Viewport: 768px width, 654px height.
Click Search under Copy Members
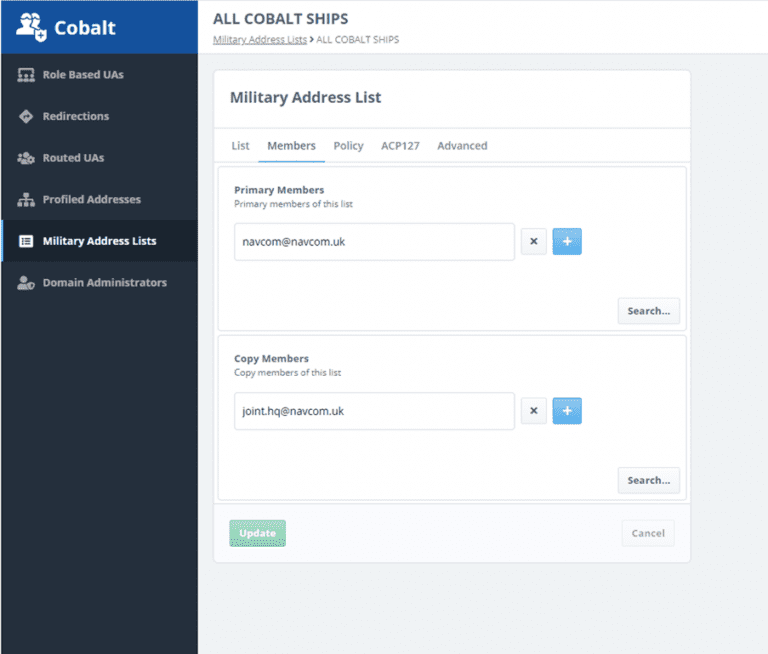tap(649, 481)
